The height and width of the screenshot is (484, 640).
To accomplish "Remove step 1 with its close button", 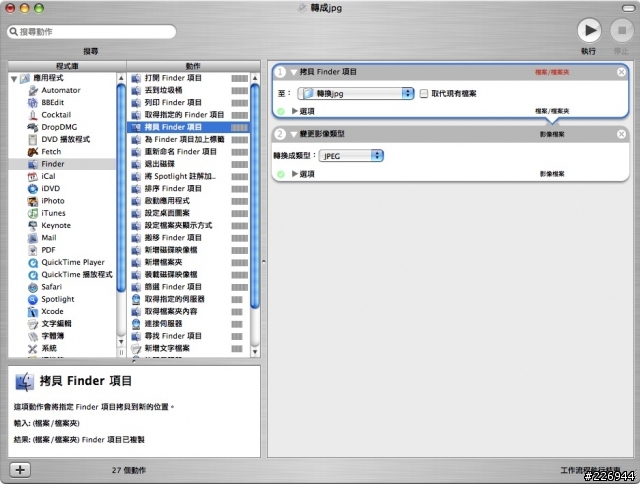I will (621, 72).
